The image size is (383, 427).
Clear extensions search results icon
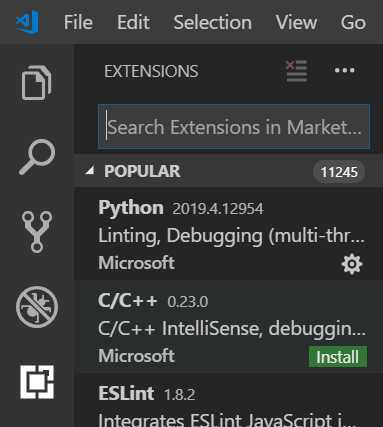coord(296,70)
